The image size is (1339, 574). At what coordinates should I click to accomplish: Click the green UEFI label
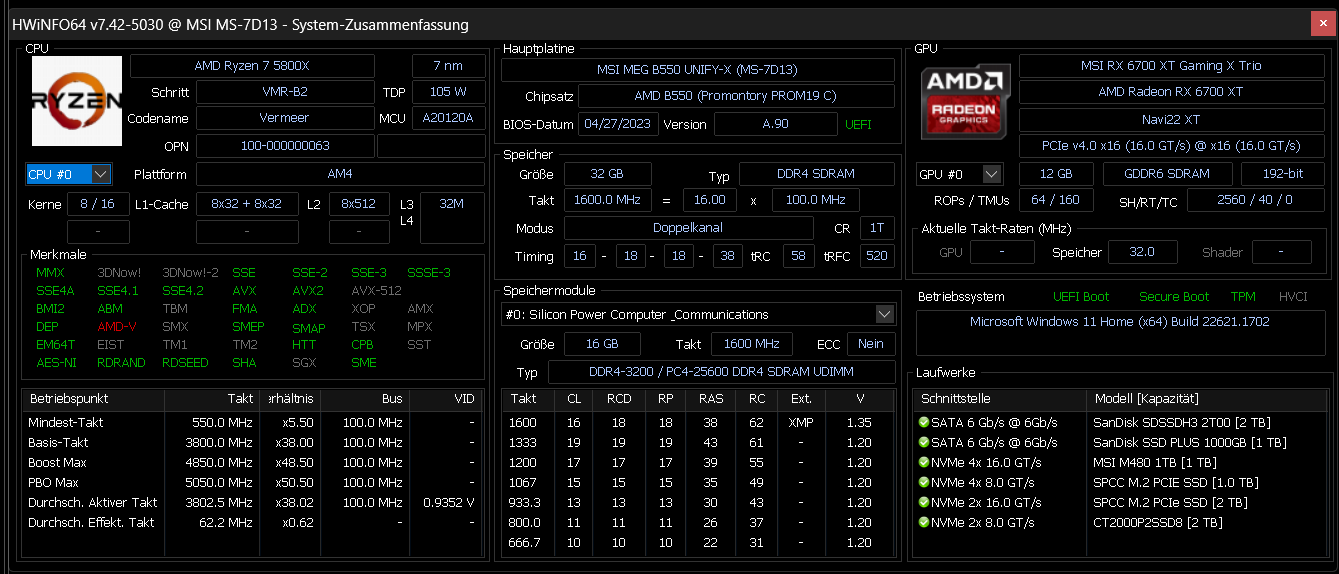tap(858, 125)
